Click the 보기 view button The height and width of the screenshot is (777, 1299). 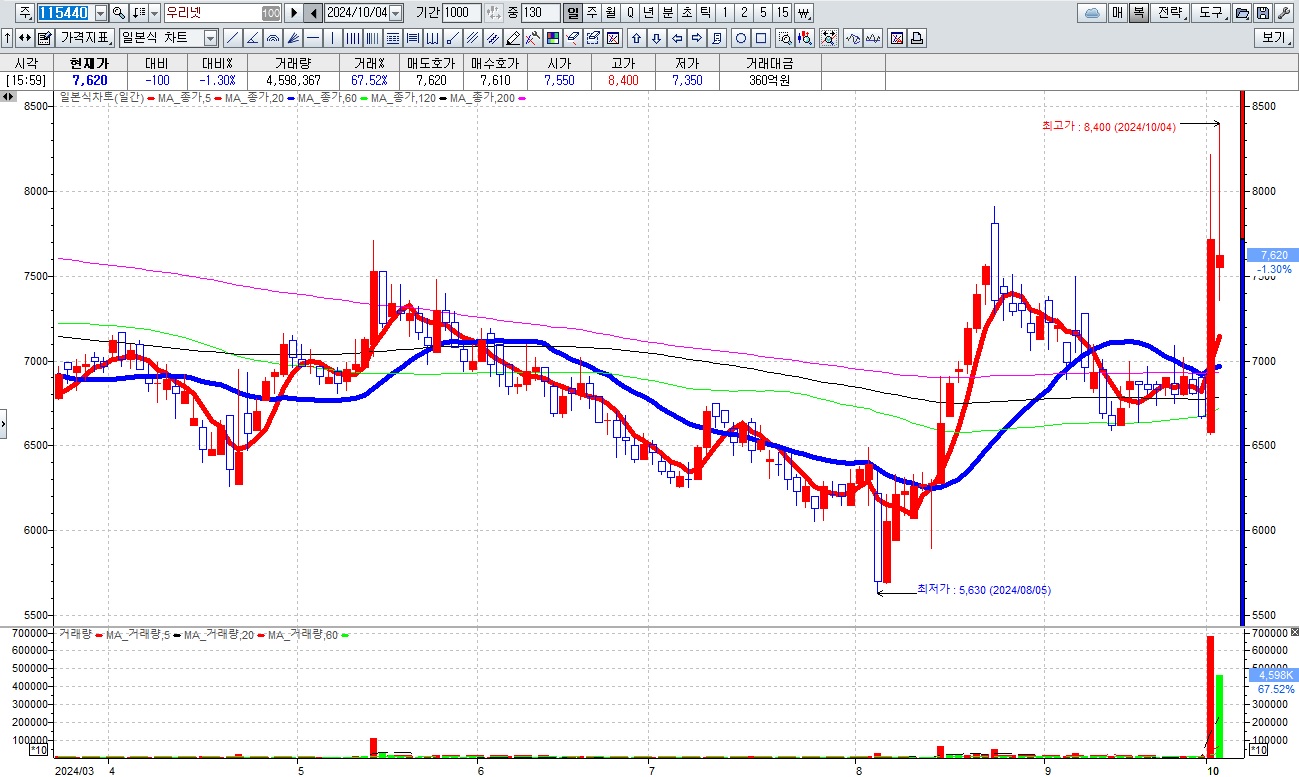pos(1275,38)
